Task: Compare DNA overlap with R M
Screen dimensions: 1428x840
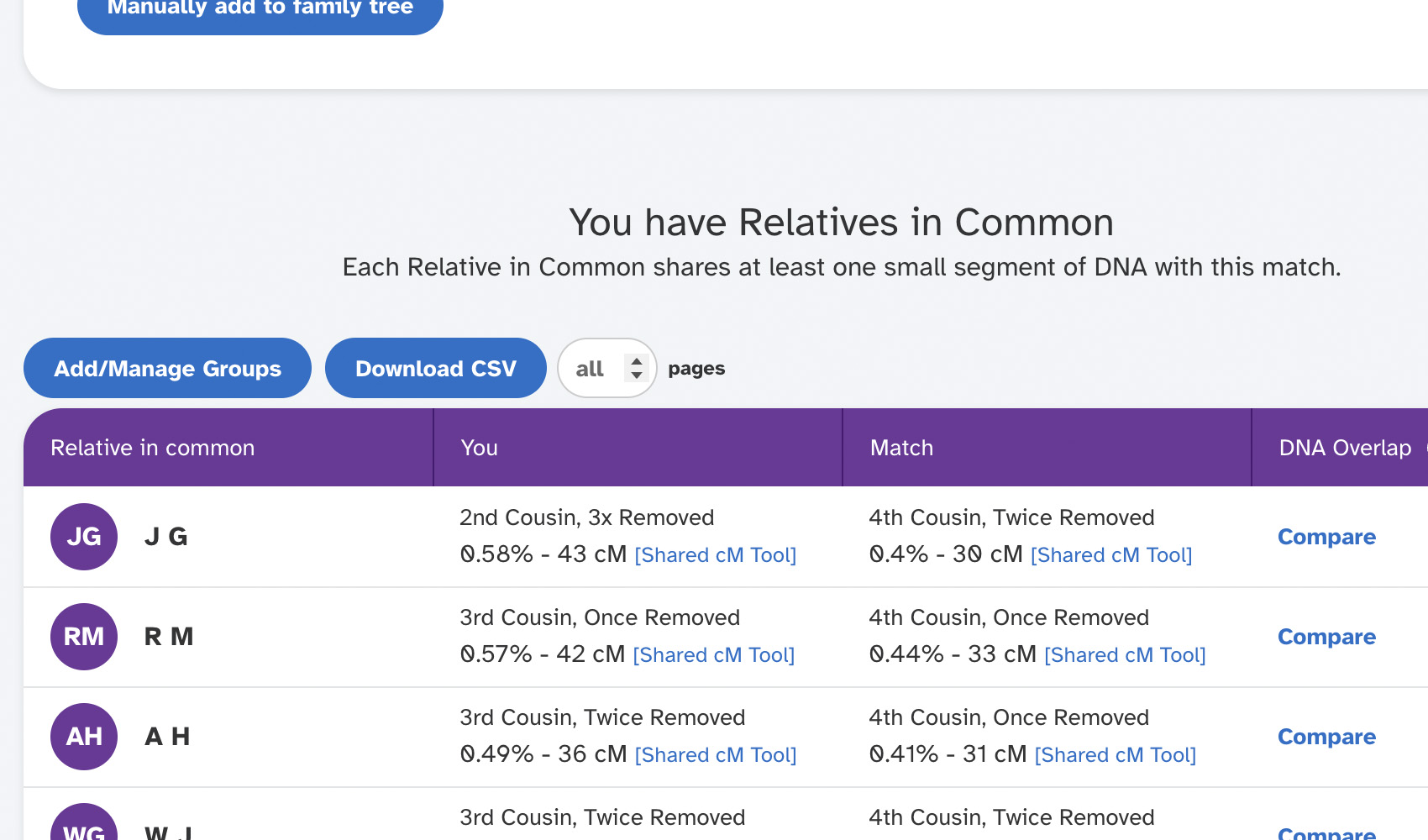Action: click(1326, 637)
